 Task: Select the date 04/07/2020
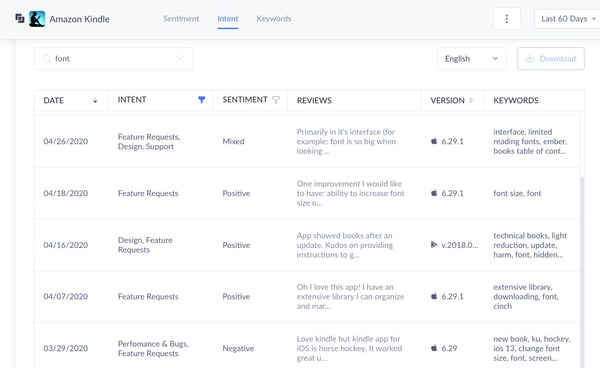tap(66, 296)
